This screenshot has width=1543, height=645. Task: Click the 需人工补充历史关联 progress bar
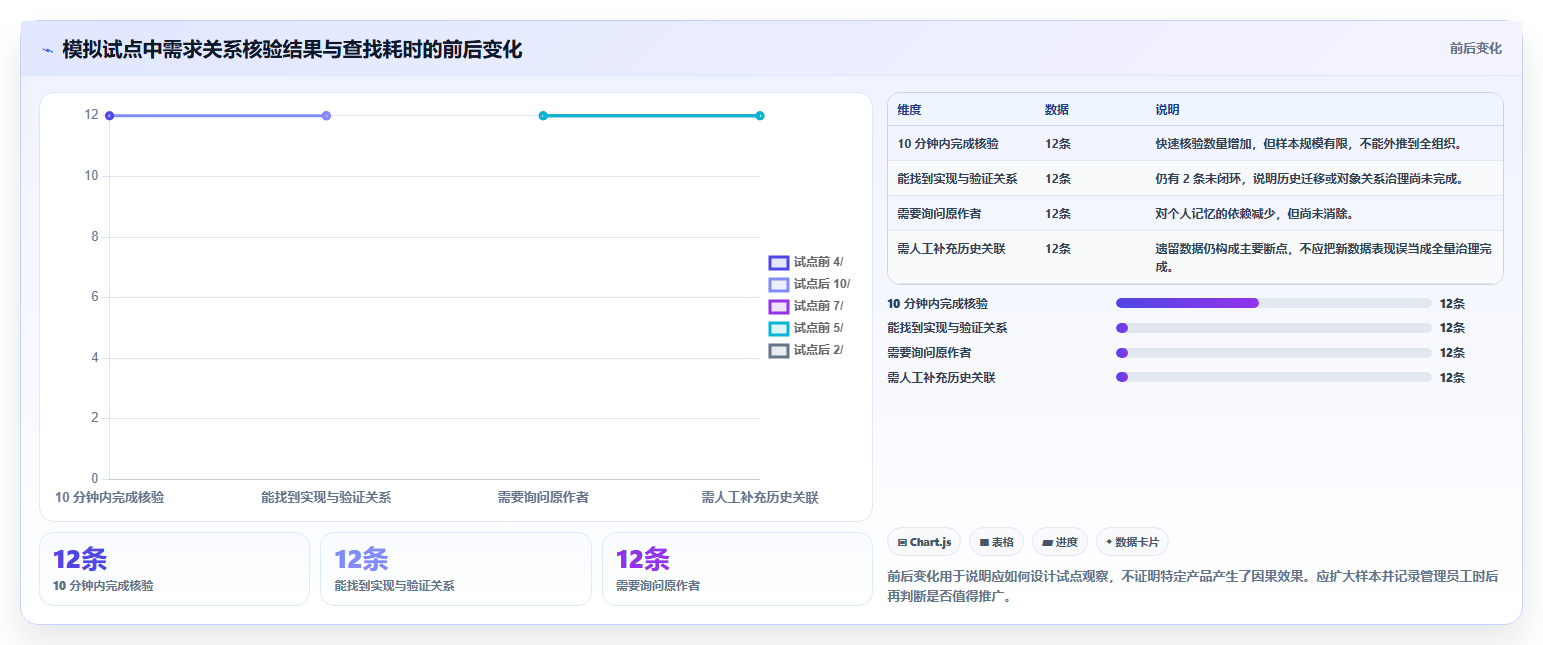(1274, 377)
